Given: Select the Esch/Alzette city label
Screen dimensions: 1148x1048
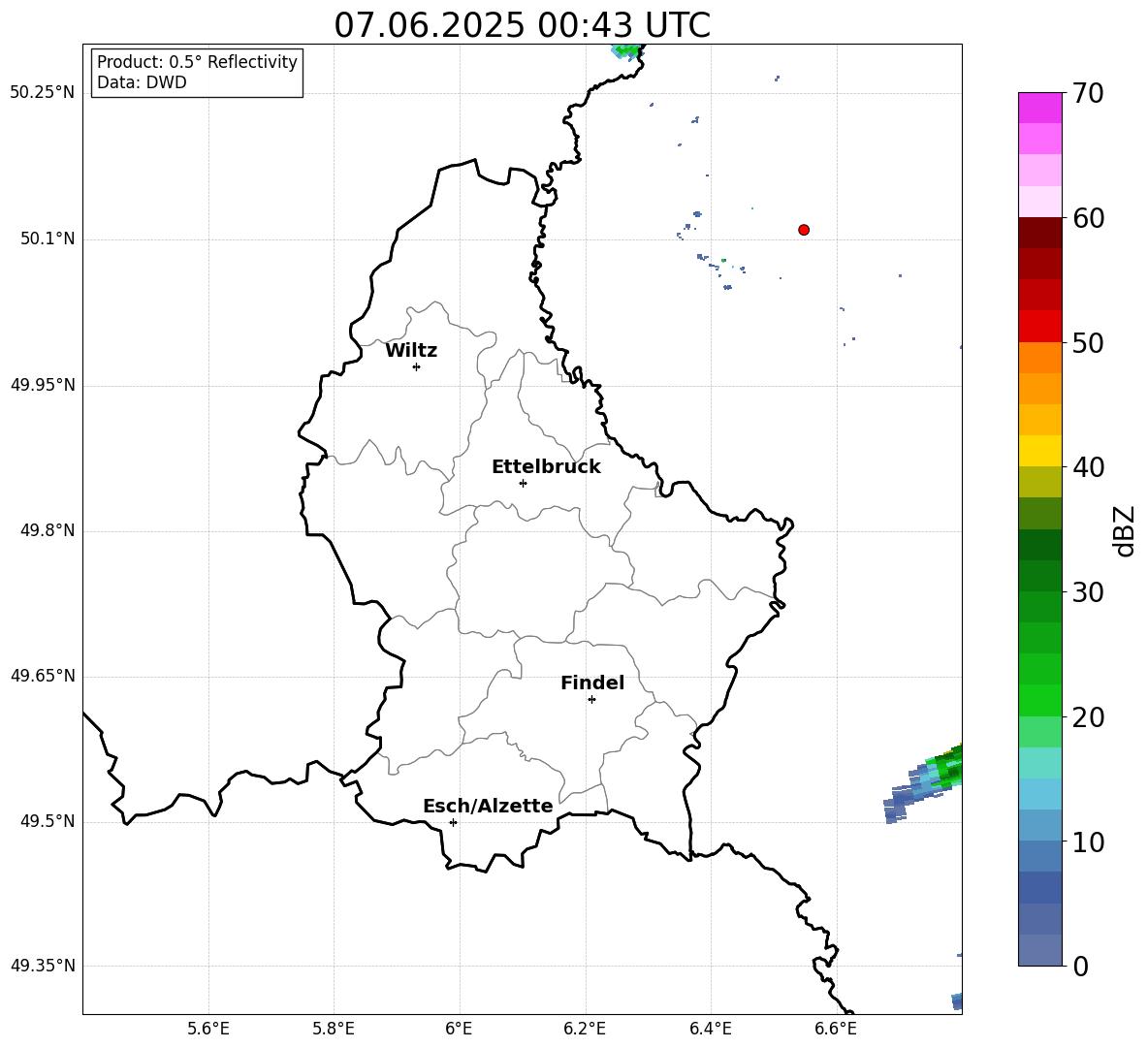Looking at the screenshot, I should (488, 806).
